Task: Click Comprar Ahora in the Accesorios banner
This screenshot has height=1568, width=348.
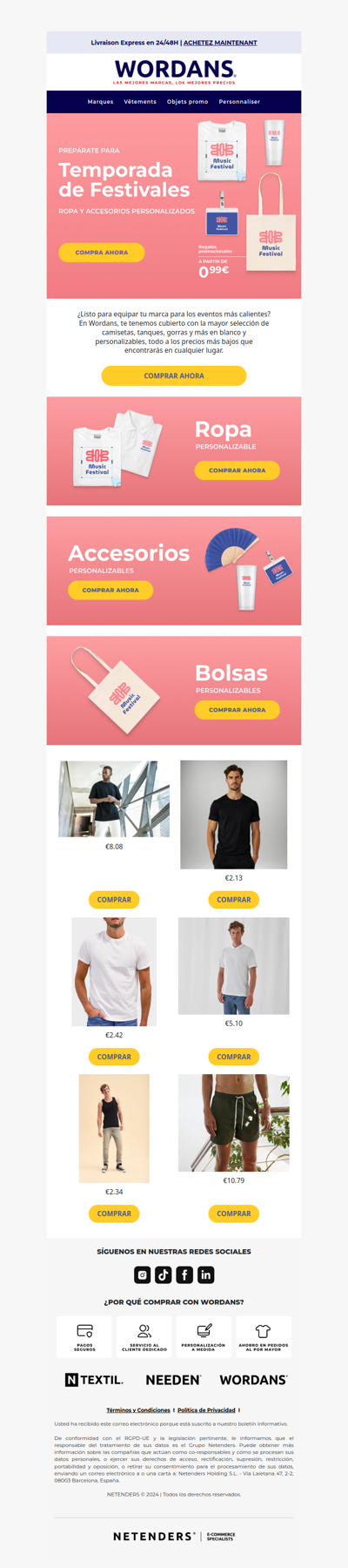Action: 110,590
